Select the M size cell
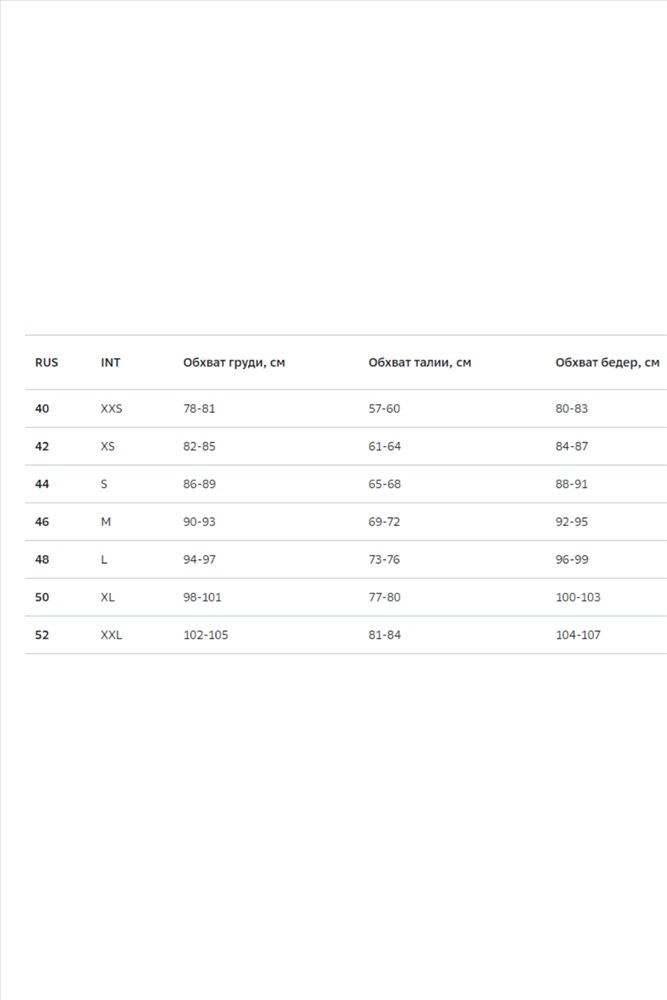 point(106,522)
